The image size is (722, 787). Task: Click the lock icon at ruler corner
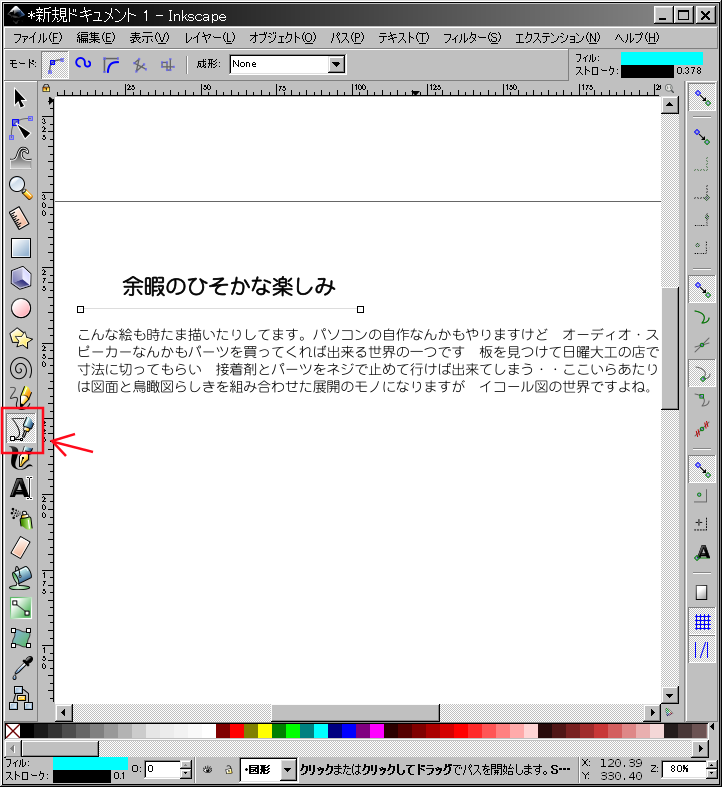click(x=46, y=88)
